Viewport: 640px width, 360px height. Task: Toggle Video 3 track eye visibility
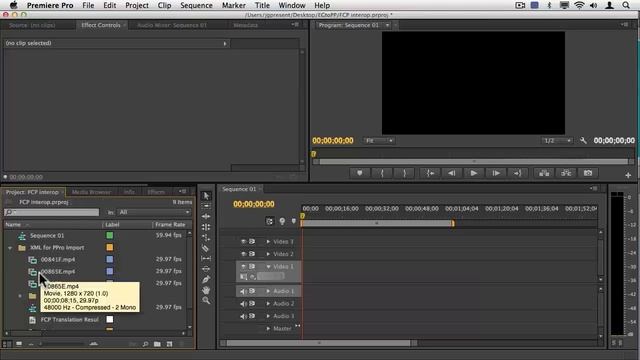(243, 242)
